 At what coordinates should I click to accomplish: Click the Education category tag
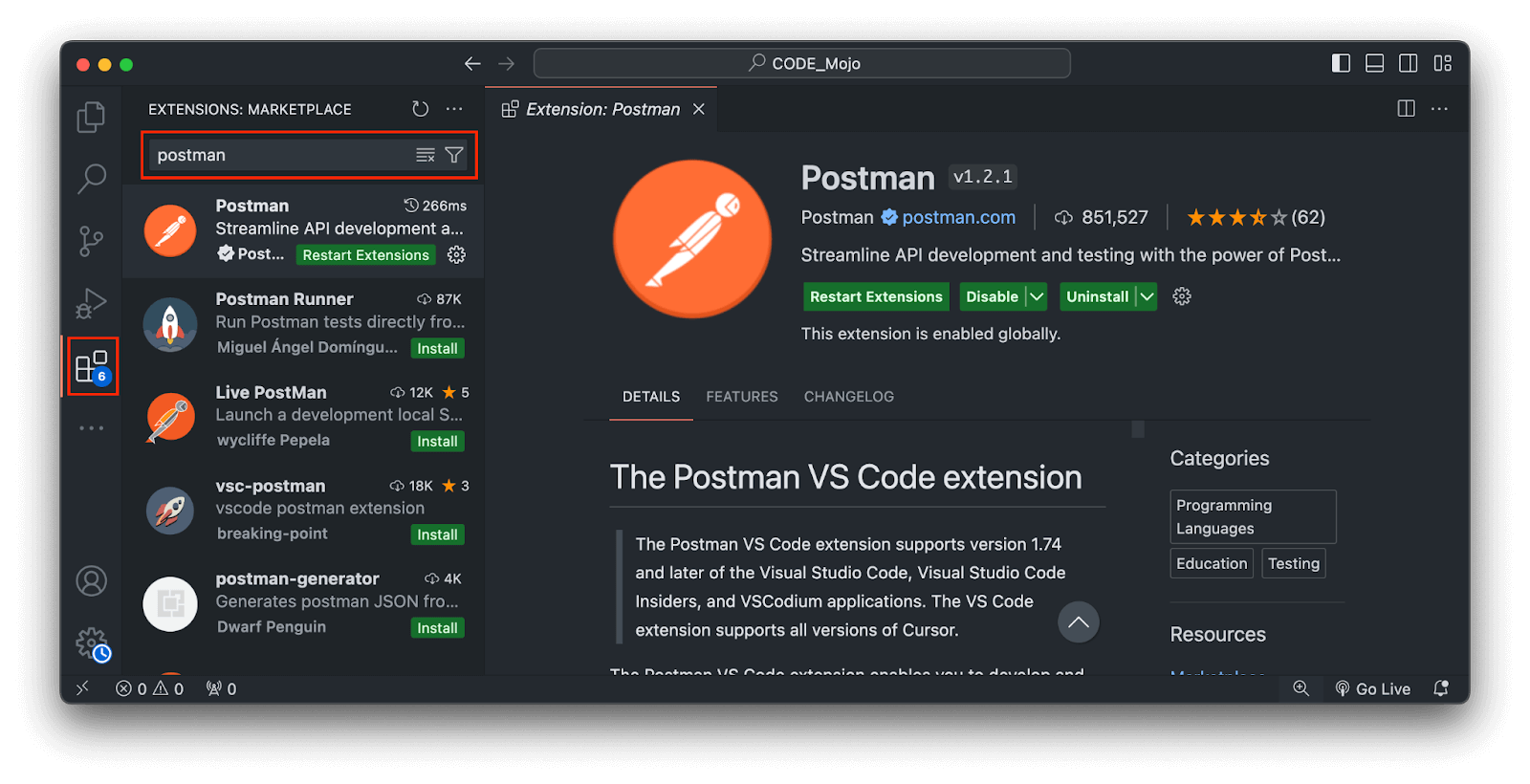pyautogui.click(x=1212, y=563)
